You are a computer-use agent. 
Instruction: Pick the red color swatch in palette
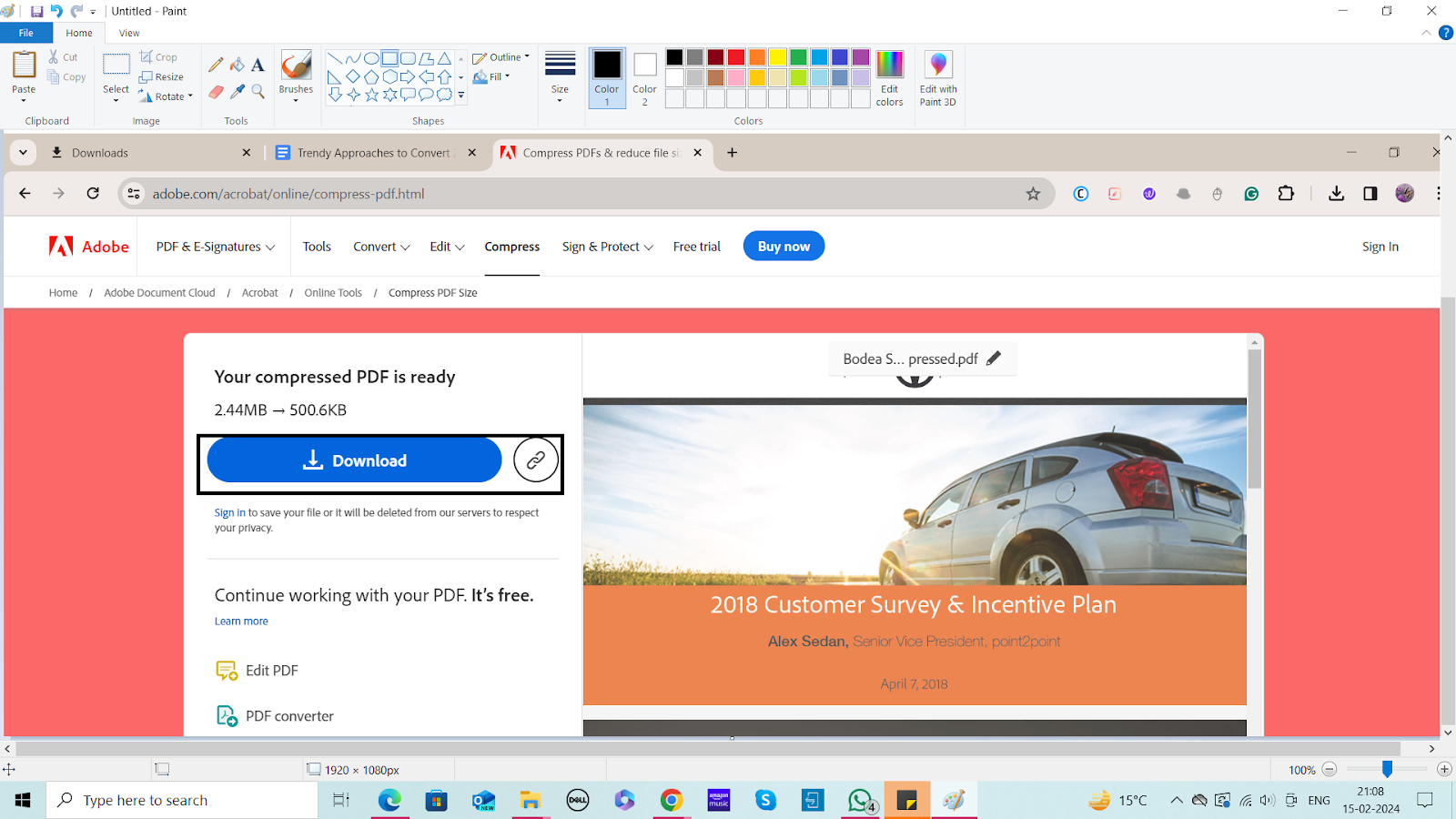[736, 57]
